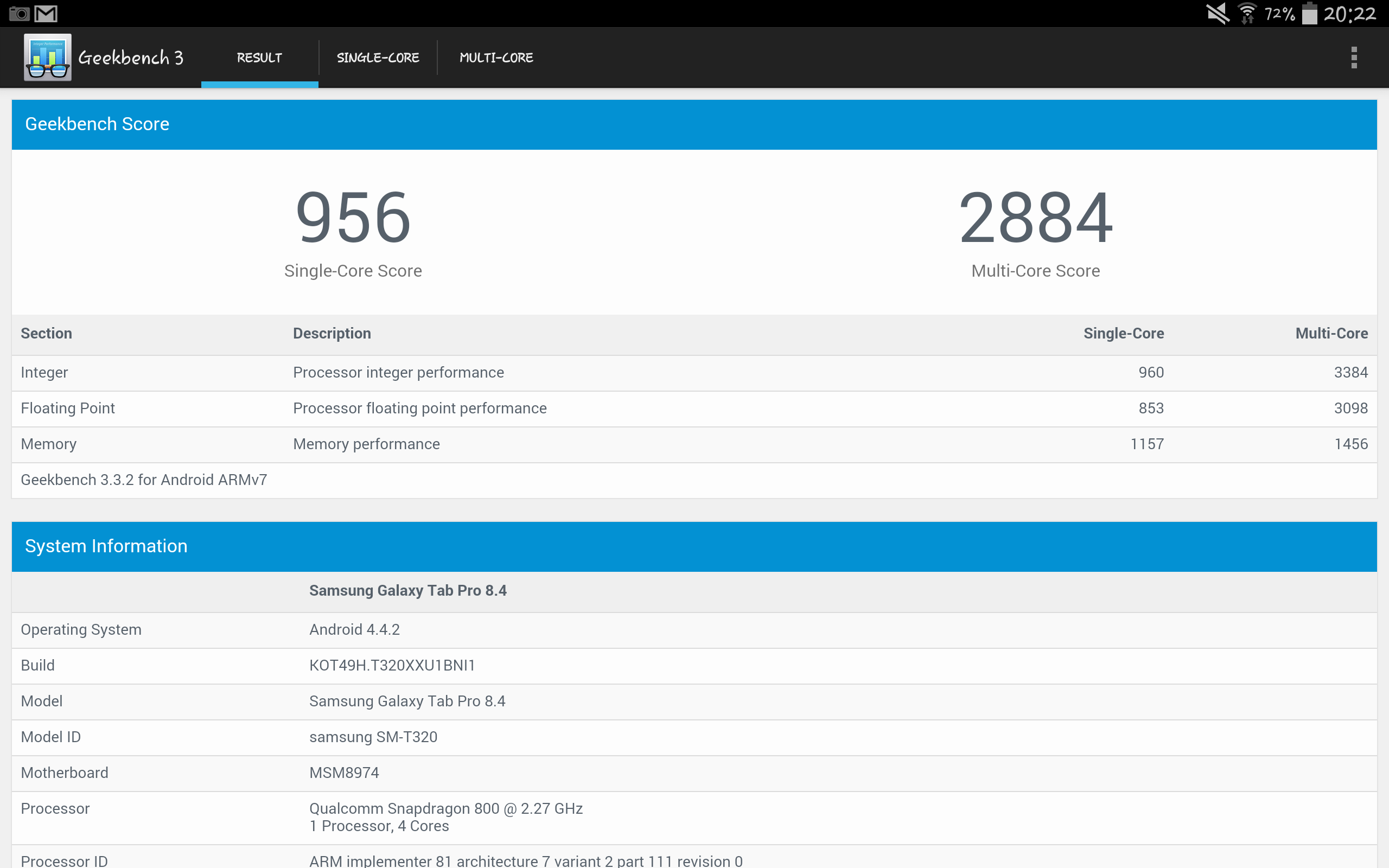Viewport: 1389px width, 868px height.
Task: Open the three-dot overflow menu
Action: click(x=1354, y=58)
